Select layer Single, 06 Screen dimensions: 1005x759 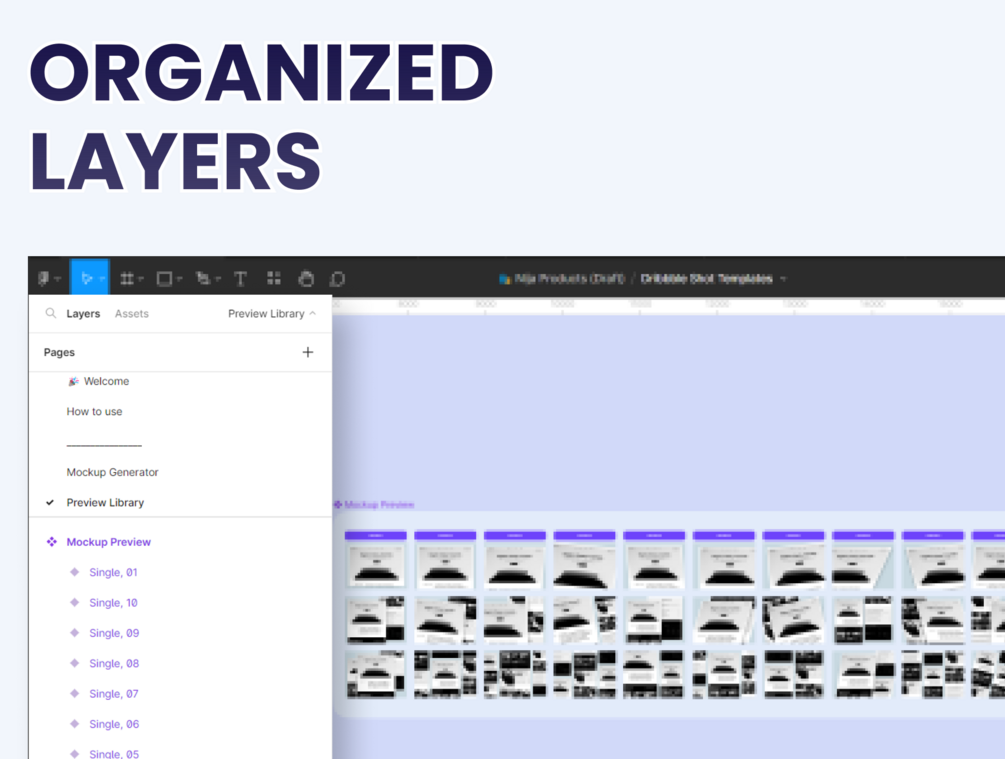coord(114,724)
